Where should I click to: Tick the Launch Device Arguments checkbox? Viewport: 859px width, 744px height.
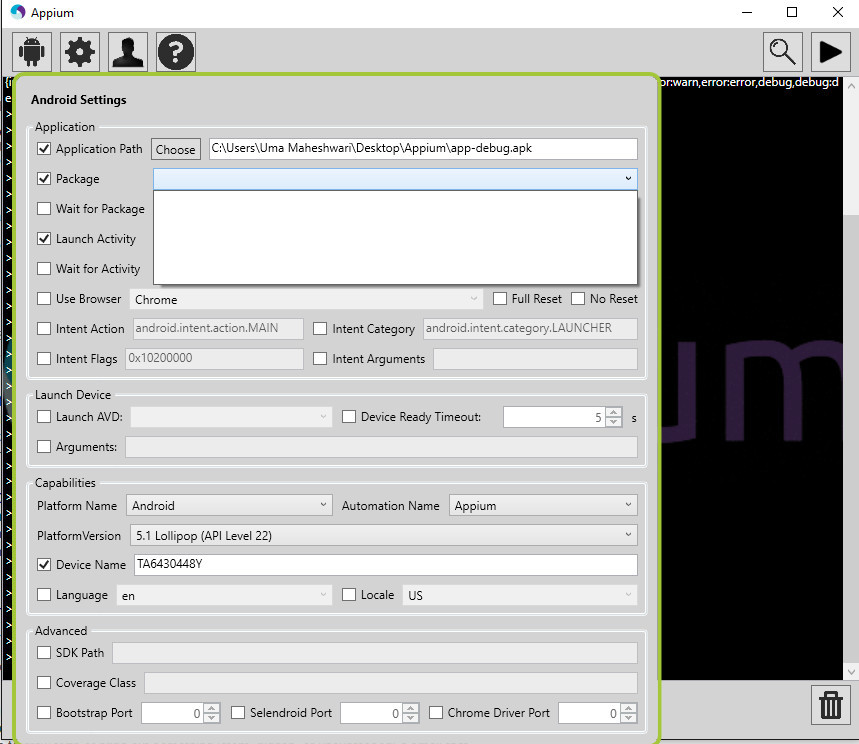(44, 447)
